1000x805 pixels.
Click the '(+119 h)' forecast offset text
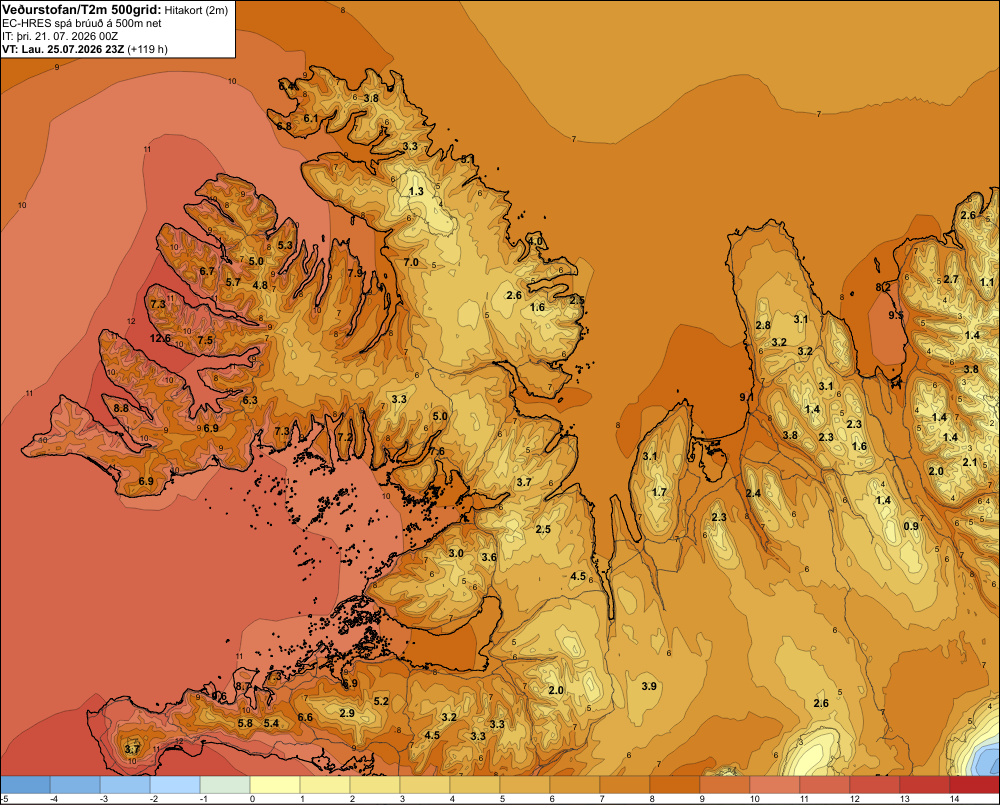click(x=147, y=49)
